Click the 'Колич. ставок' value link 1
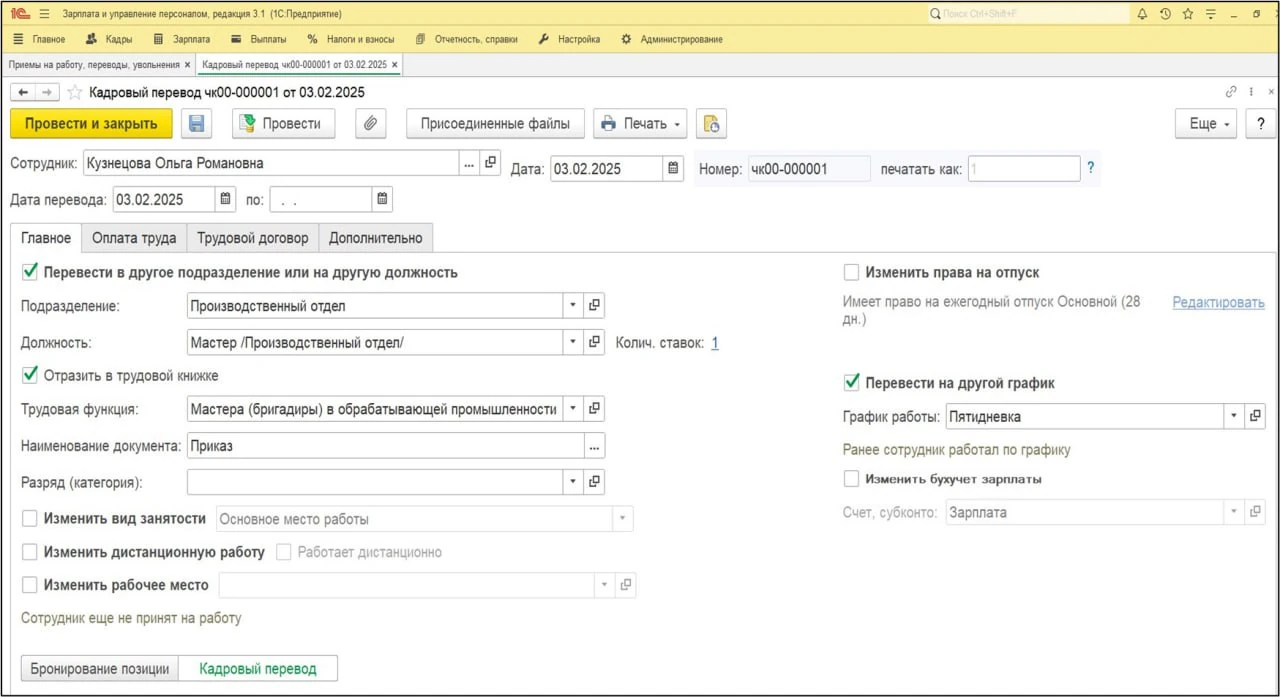The height and width of the screenshot is (697, 1280). pyautogui.click(x=715, y=343)
